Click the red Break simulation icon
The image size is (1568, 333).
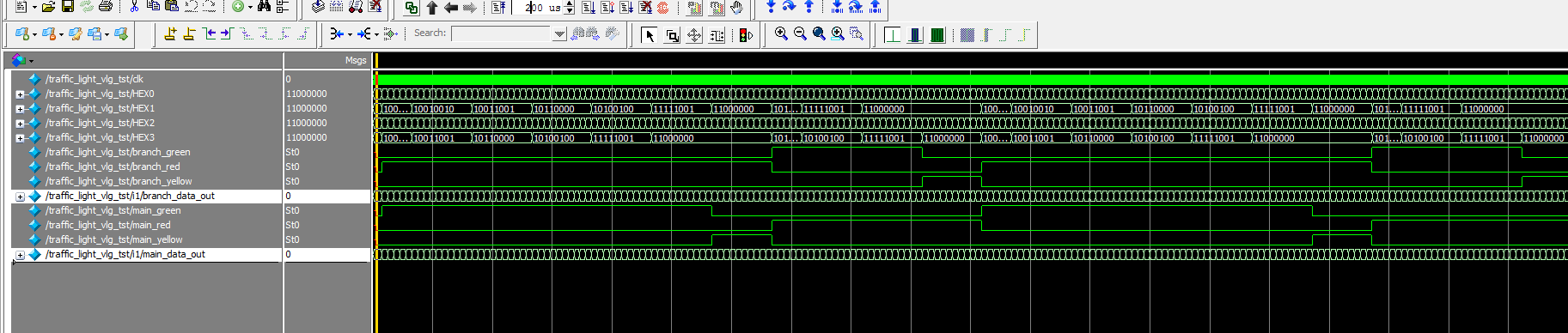645,8
